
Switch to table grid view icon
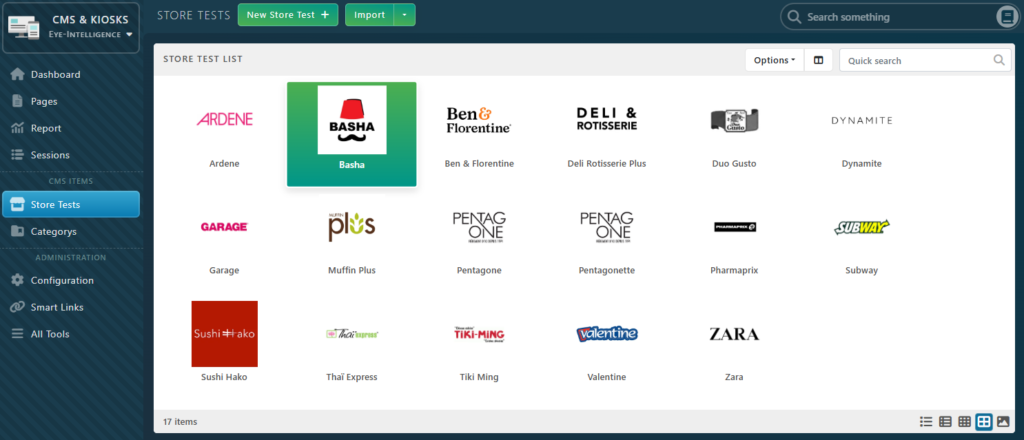(x=965, y=422)
